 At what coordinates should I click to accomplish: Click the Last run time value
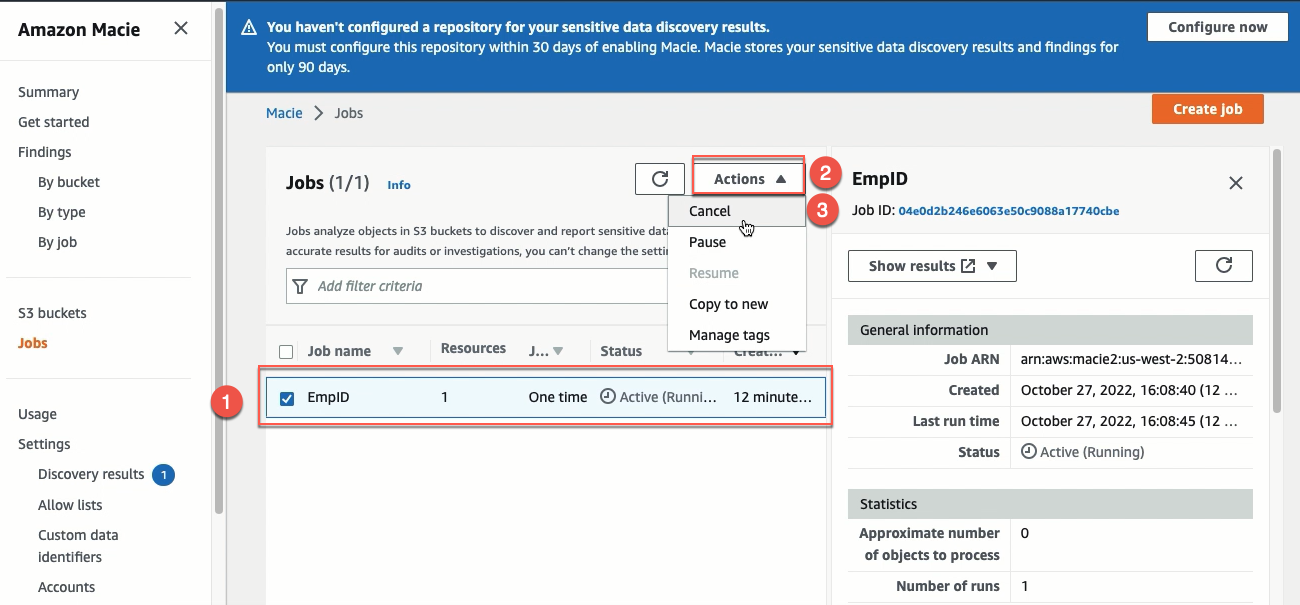coord(1130,421)
